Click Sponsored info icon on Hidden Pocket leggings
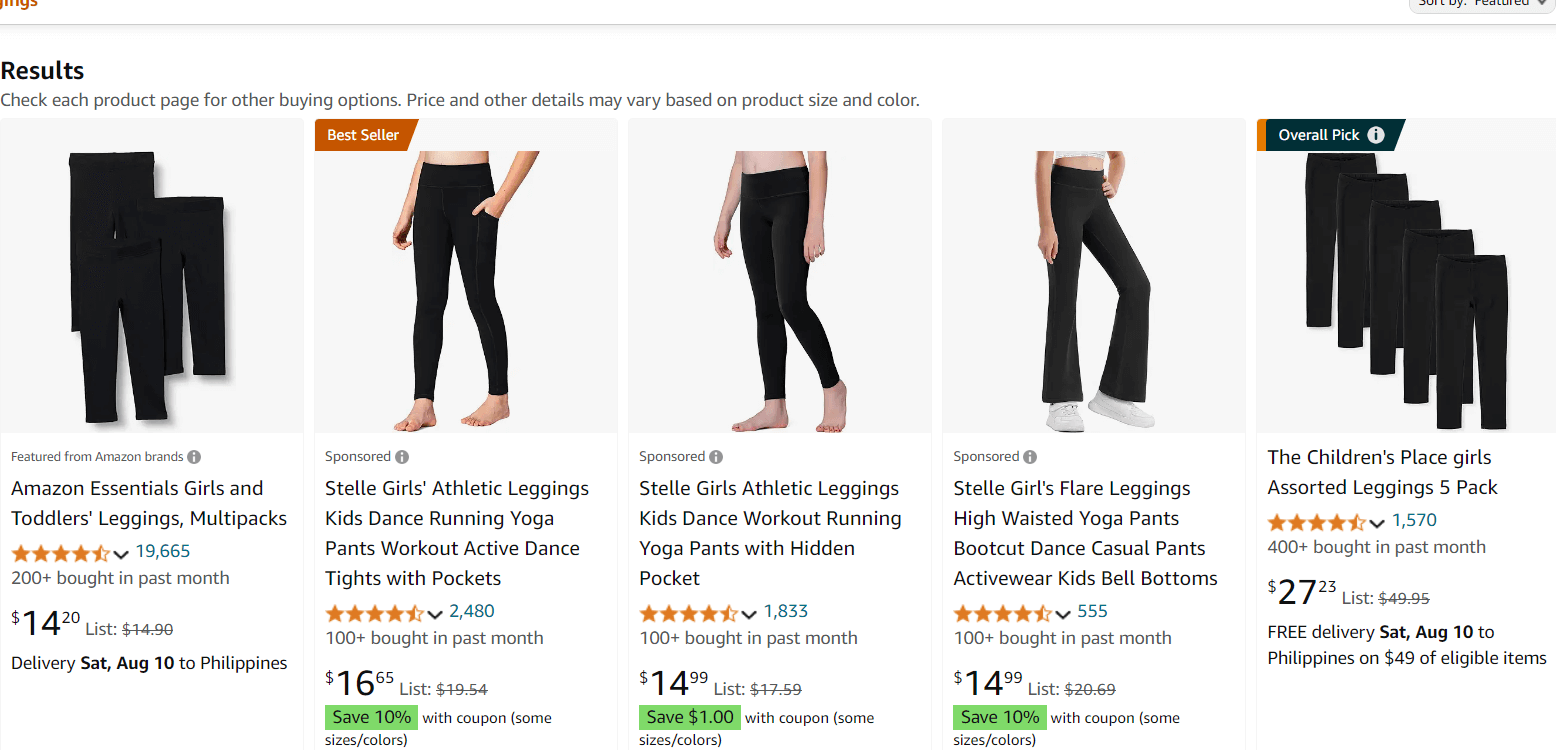Screen dimensions: 1556x750 716,457
